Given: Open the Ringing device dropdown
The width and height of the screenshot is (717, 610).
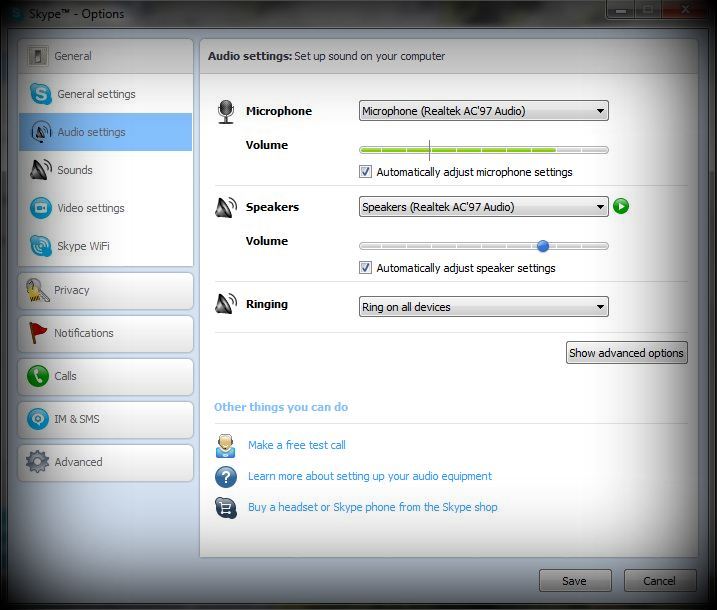Looking at the screenshot, I should [484, 307].
